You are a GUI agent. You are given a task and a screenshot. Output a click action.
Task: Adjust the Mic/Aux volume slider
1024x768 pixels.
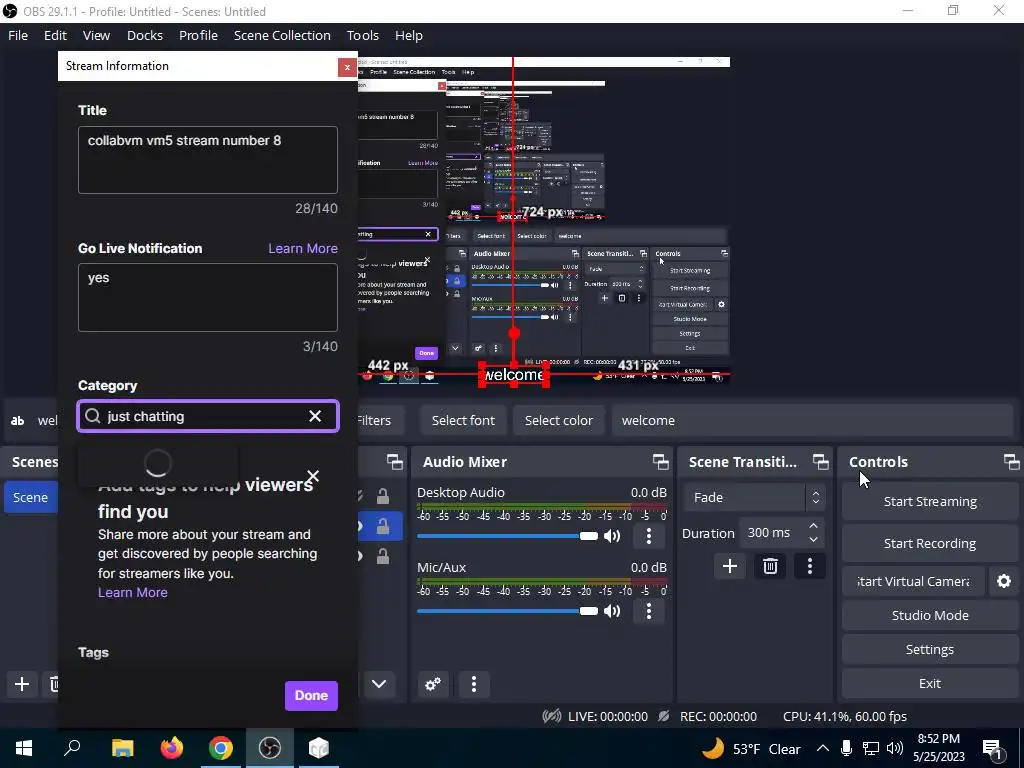pos(507,611)
